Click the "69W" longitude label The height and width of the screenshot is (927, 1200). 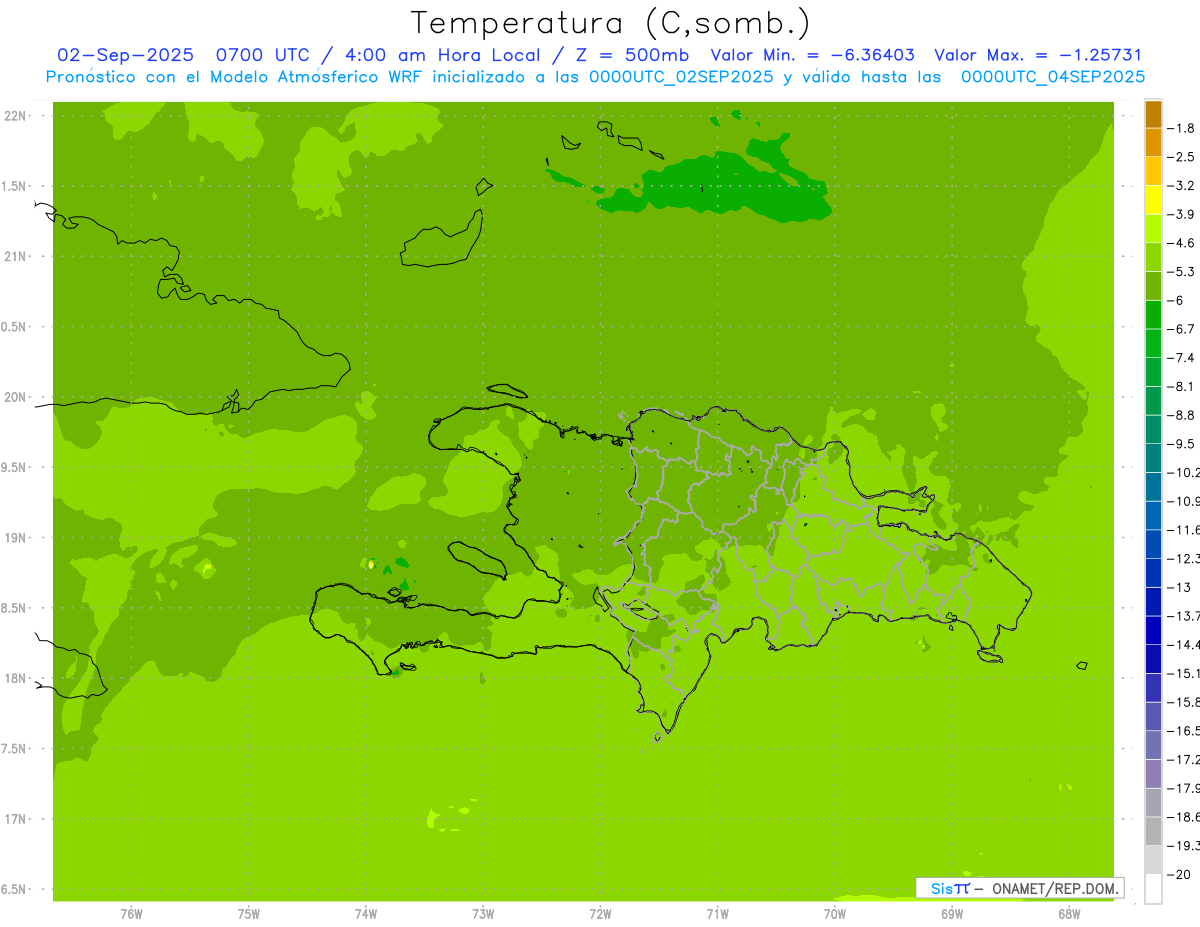(952, 913)
